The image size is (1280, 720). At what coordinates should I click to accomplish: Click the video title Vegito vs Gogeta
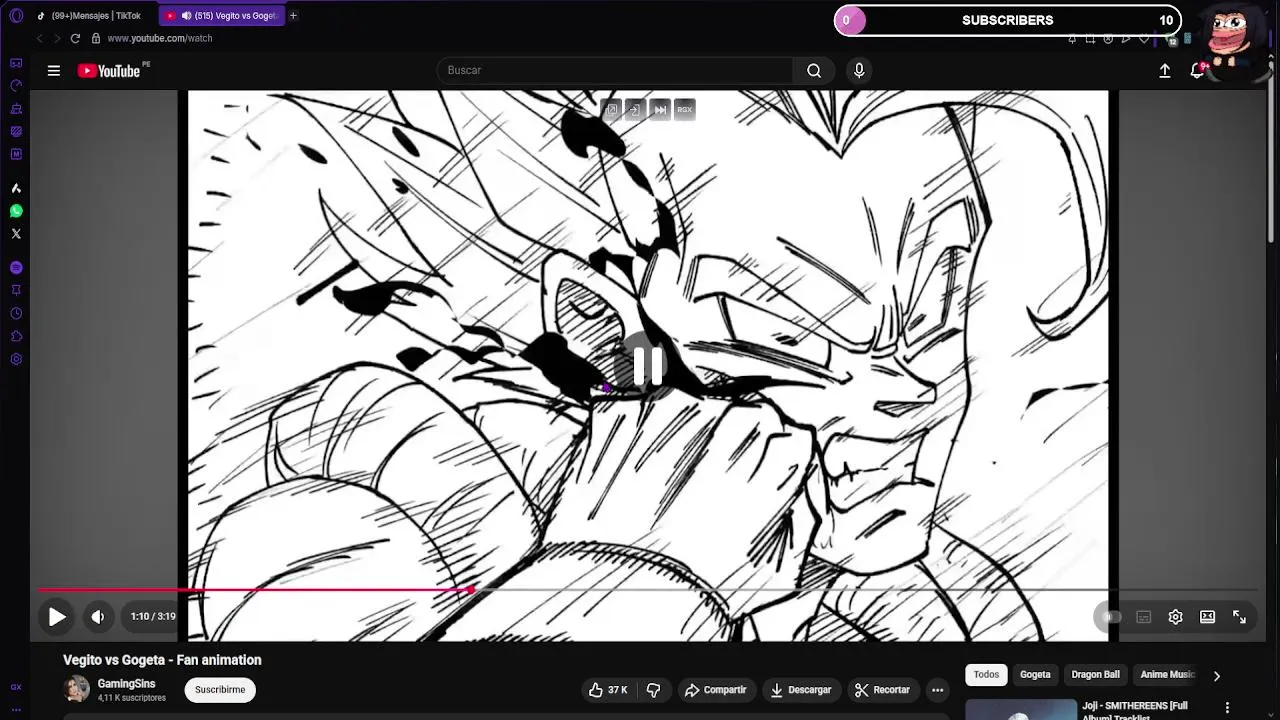(162, 660)
